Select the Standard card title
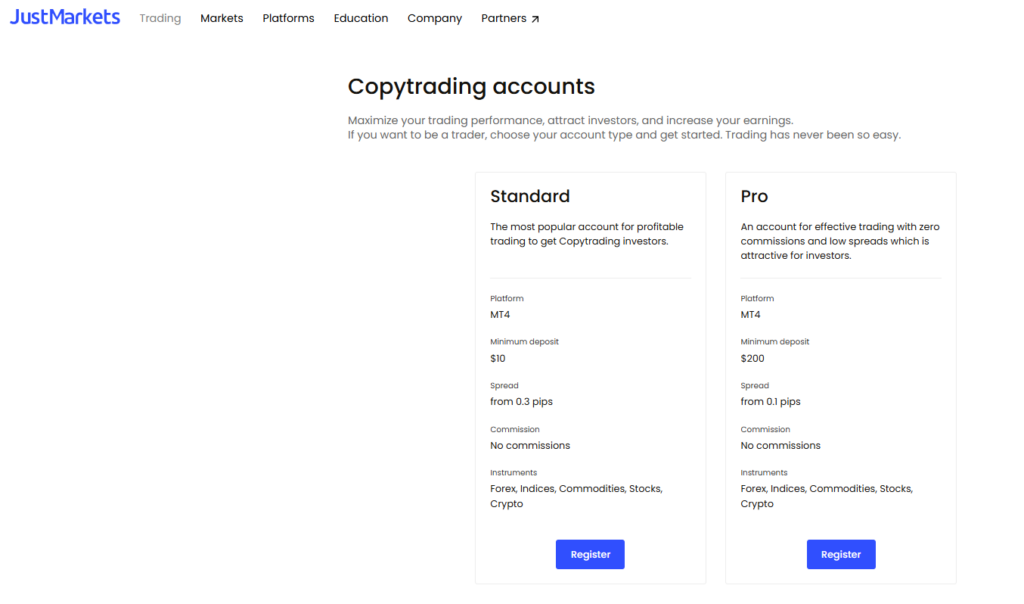 [530, 196]
